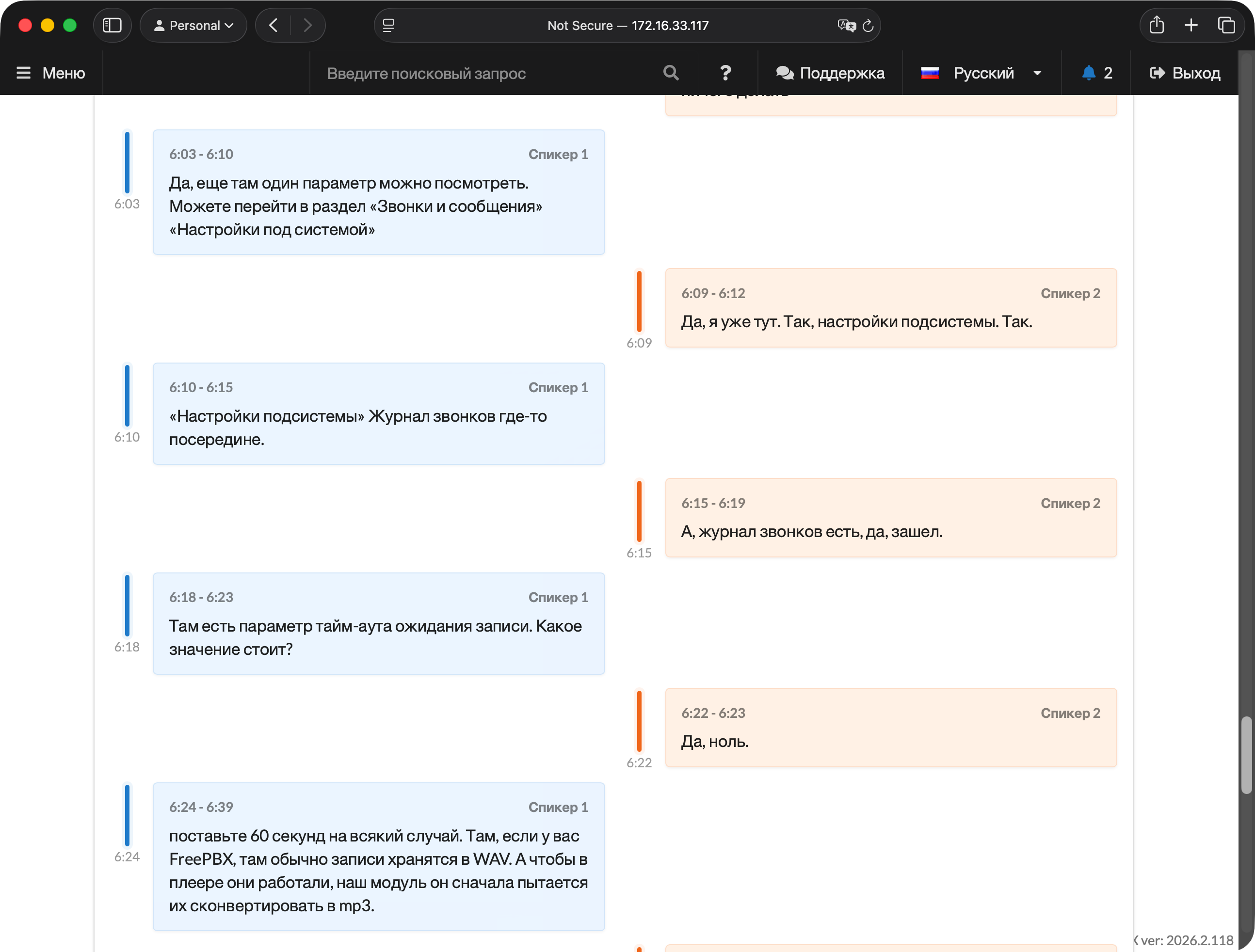Focus the Введите поисковый запрос field

(486, 73)
